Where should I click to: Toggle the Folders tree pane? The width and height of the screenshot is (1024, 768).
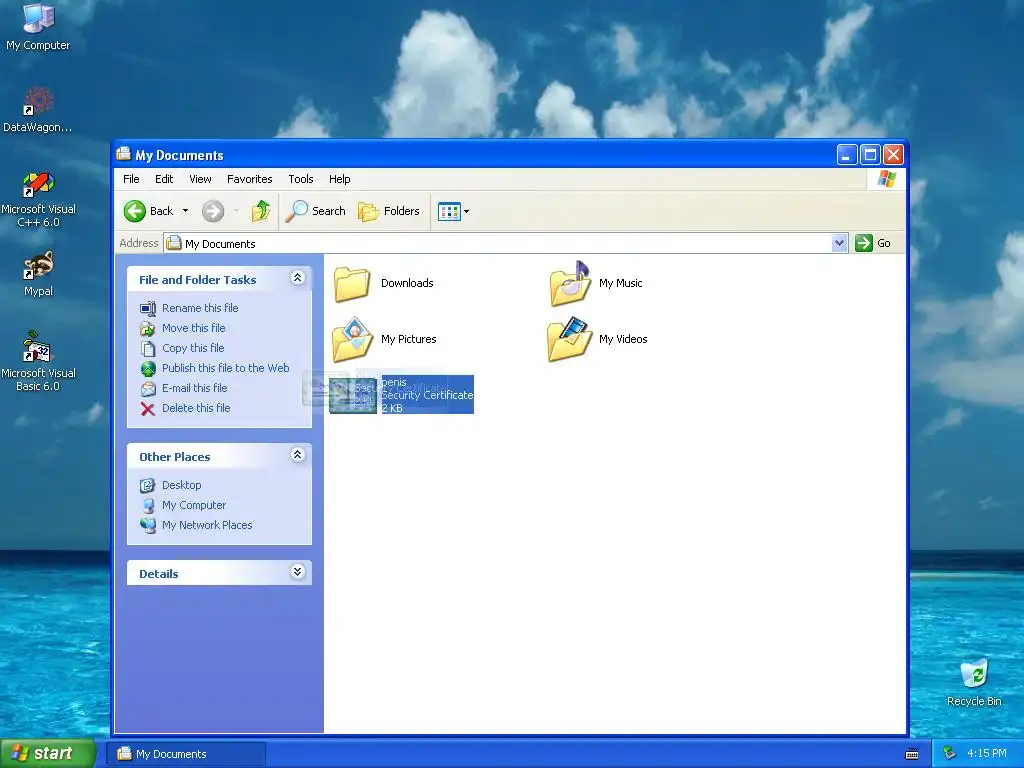point(389,211)
